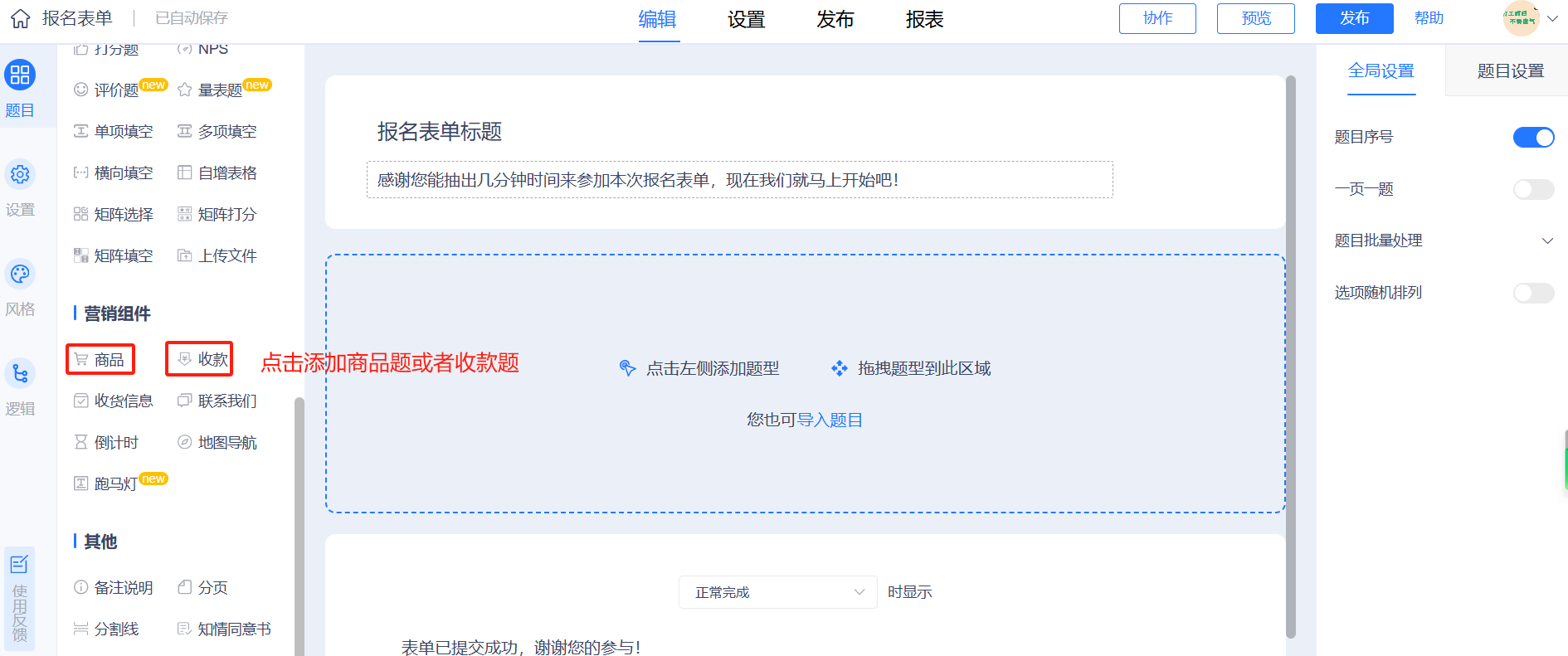The image size is (1568, 656).
Task: Add a 自增表格 question
Action: 217,173
